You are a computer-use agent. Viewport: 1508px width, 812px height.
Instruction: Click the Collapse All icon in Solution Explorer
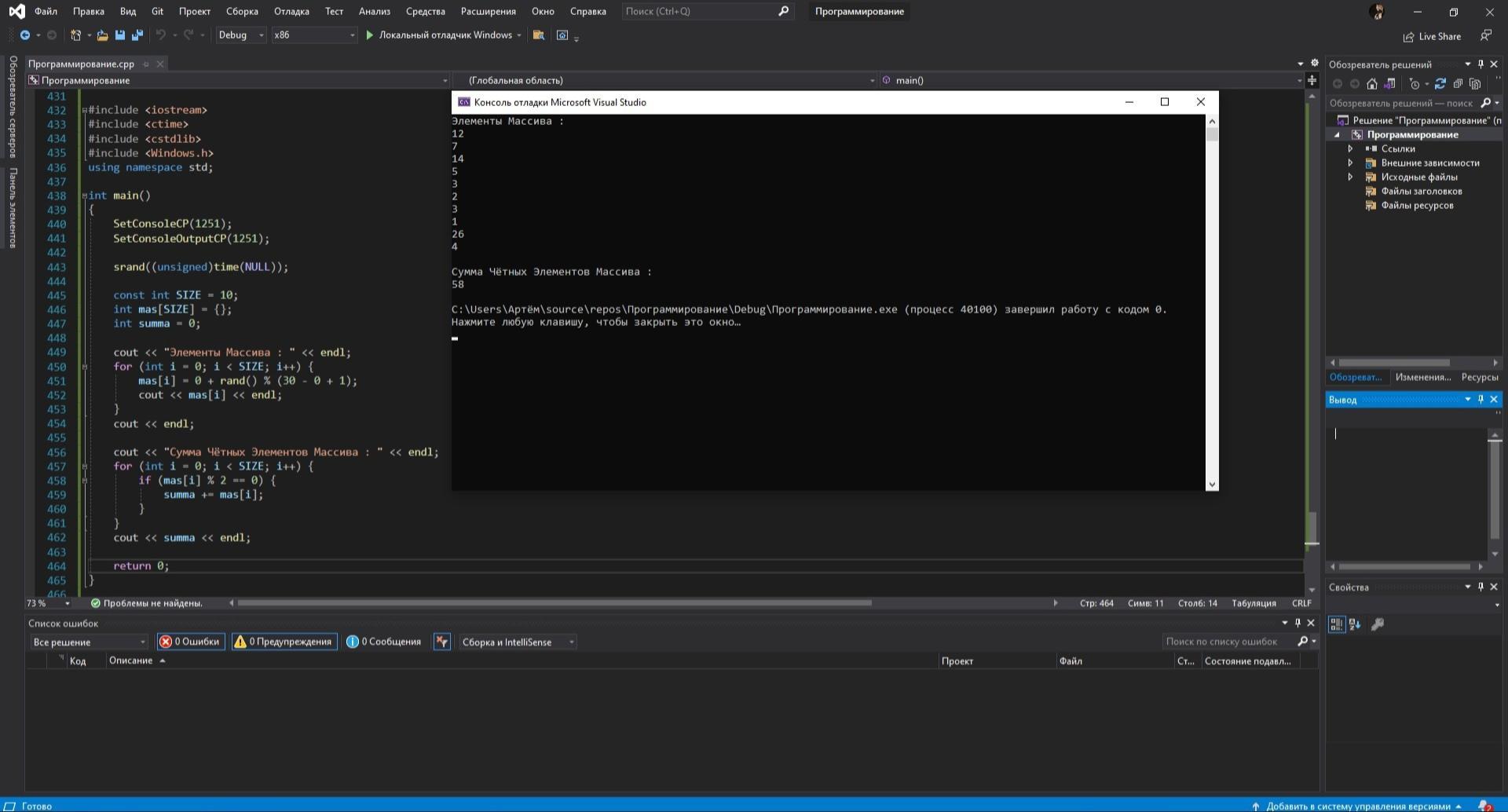point(1458,84)
